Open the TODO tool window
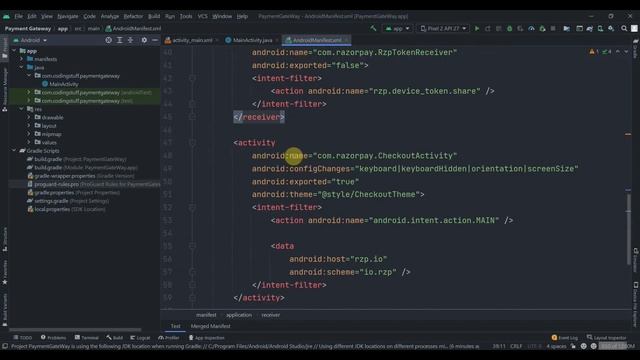 pyautogui.click(x=22, y=338)
